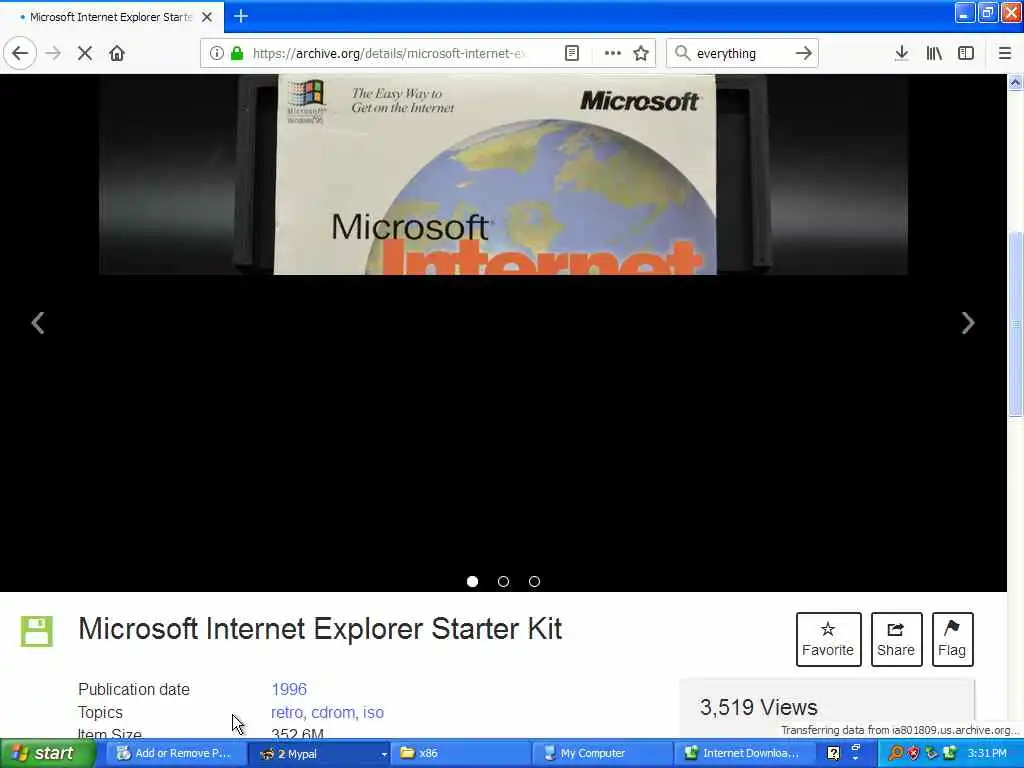Open a new tab
Viewport: 1024px width, 768px height.
[241, 16]
